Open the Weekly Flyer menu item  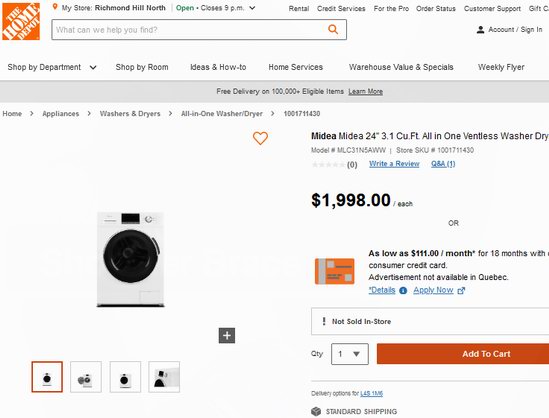pos(501,67)
